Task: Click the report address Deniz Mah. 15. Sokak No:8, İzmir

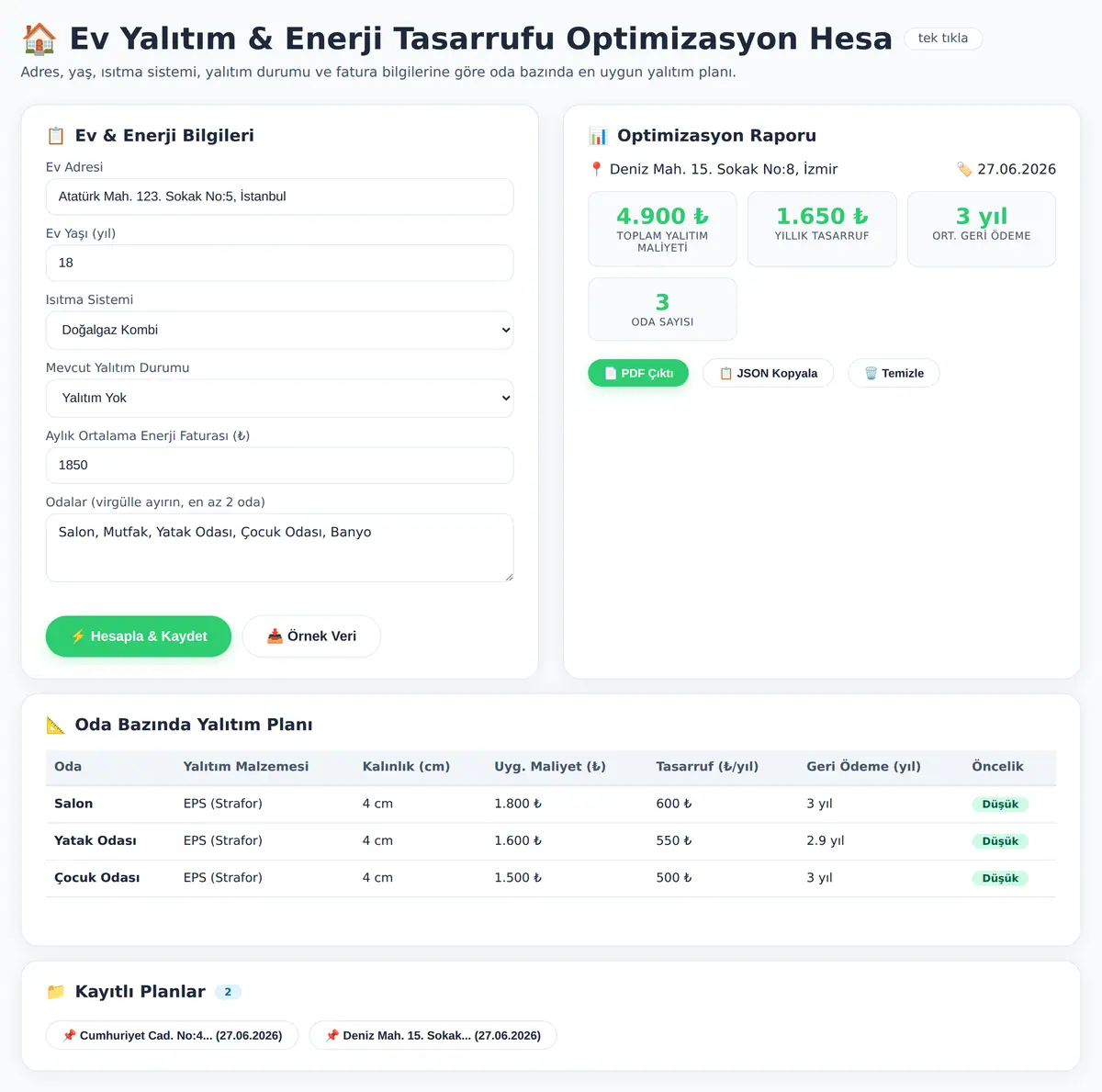Action: pyautogui.click(x=724, y=169)
